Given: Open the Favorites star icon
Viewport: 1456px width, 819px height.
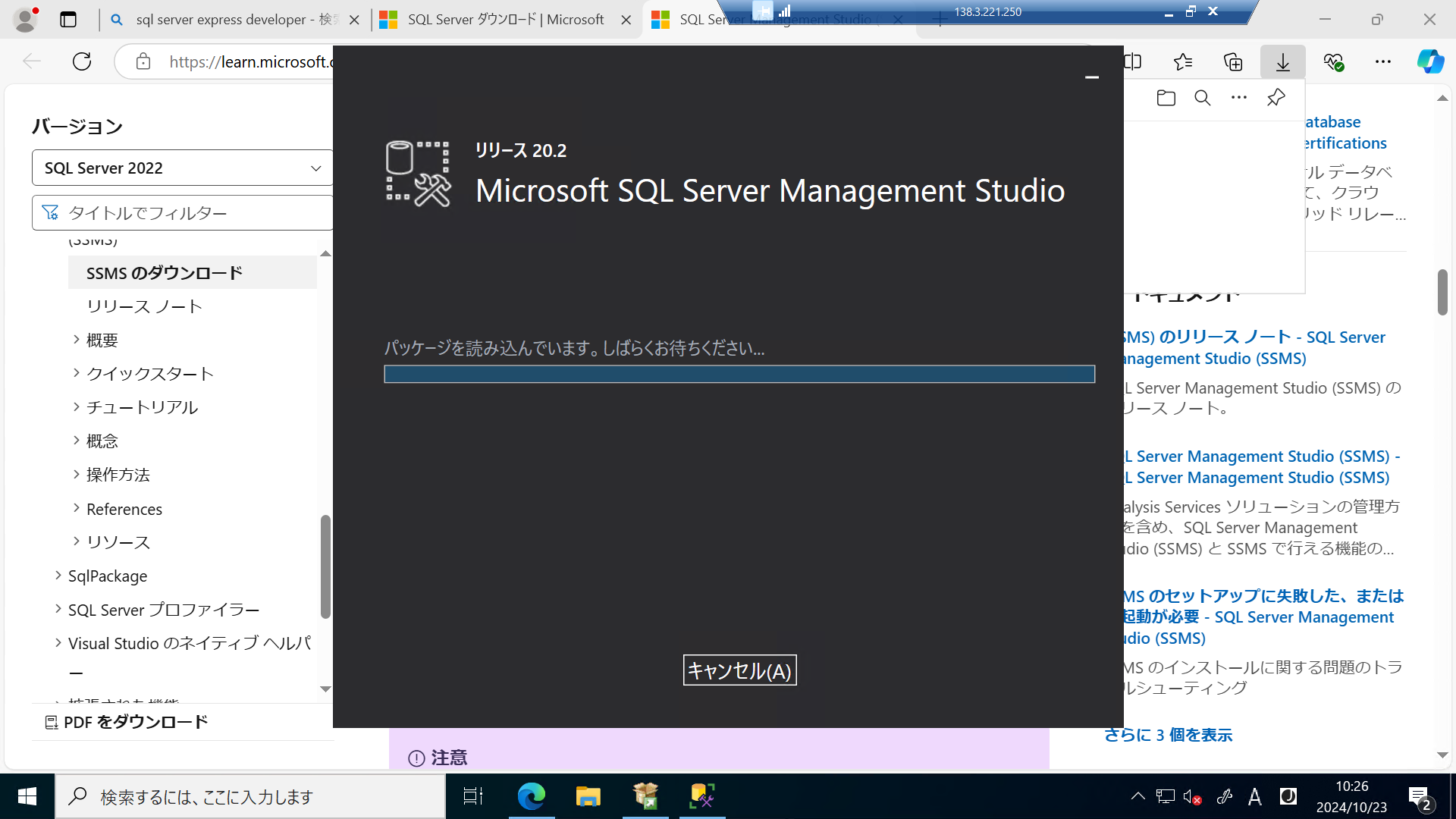Looking at the screenshot, I should [1182, 61].
